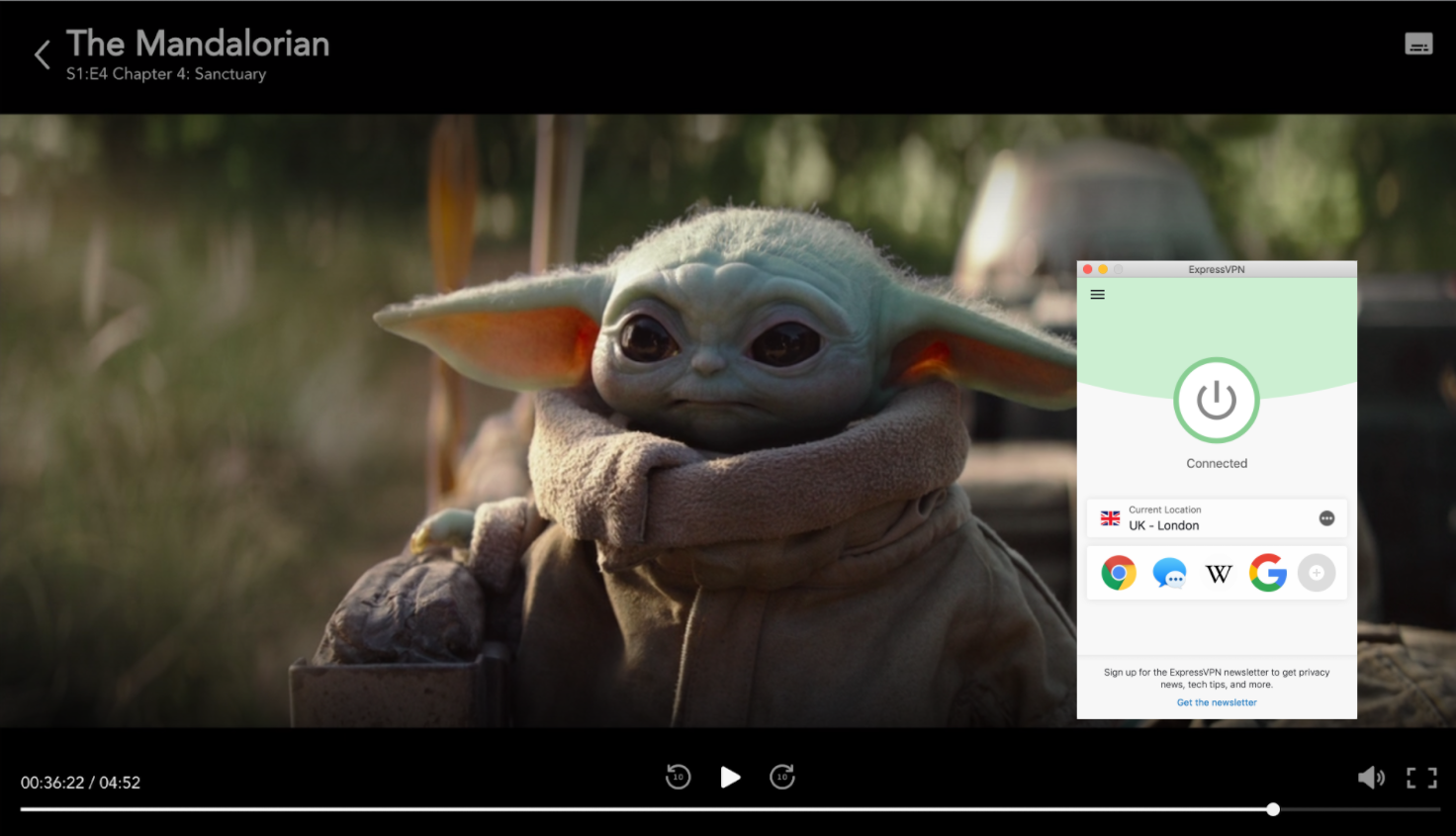Viewport: 1456px width, 836px height.
Task: Click the ExpressVPN window title bar
Action: click(x=1217, y=269)
